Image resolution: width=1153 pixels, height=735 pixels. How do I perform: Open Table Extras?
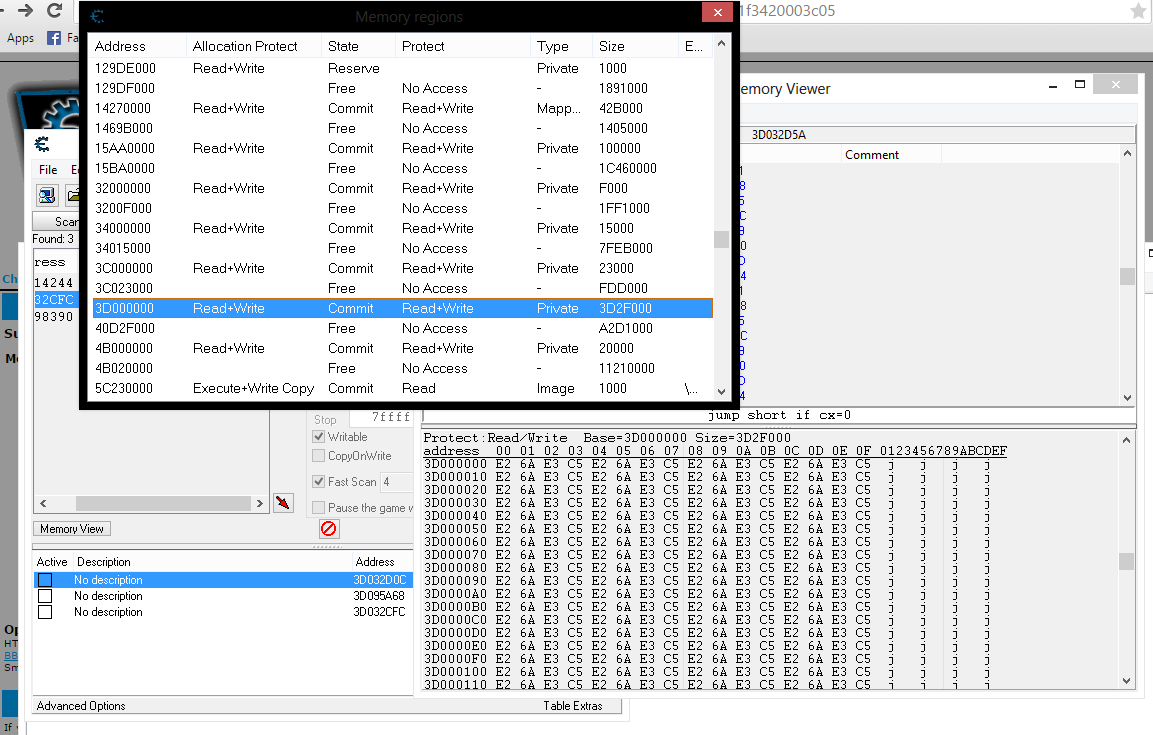pos(573,706)
